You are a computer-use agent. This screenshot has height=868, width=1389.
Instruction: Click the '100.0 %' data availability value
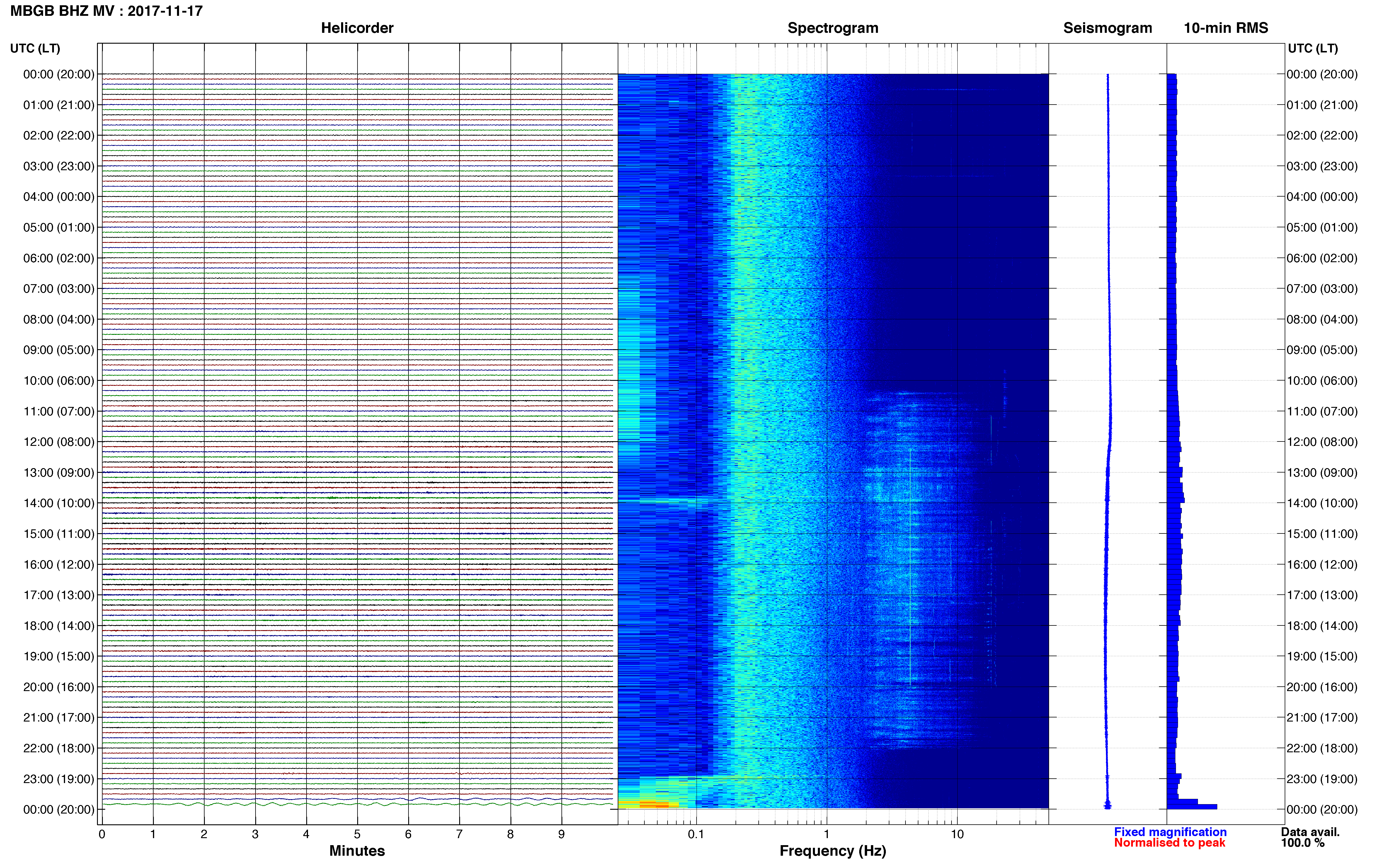tap(1303, 843)
